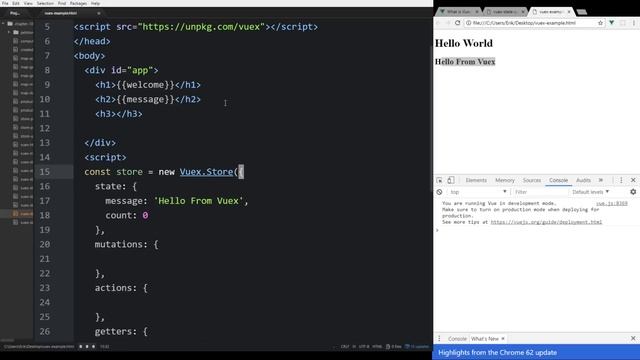The width and height of the screenshot is (640, 360).
Task: Bookmark this page with the star icon
Action: click(x=600, y=23)
